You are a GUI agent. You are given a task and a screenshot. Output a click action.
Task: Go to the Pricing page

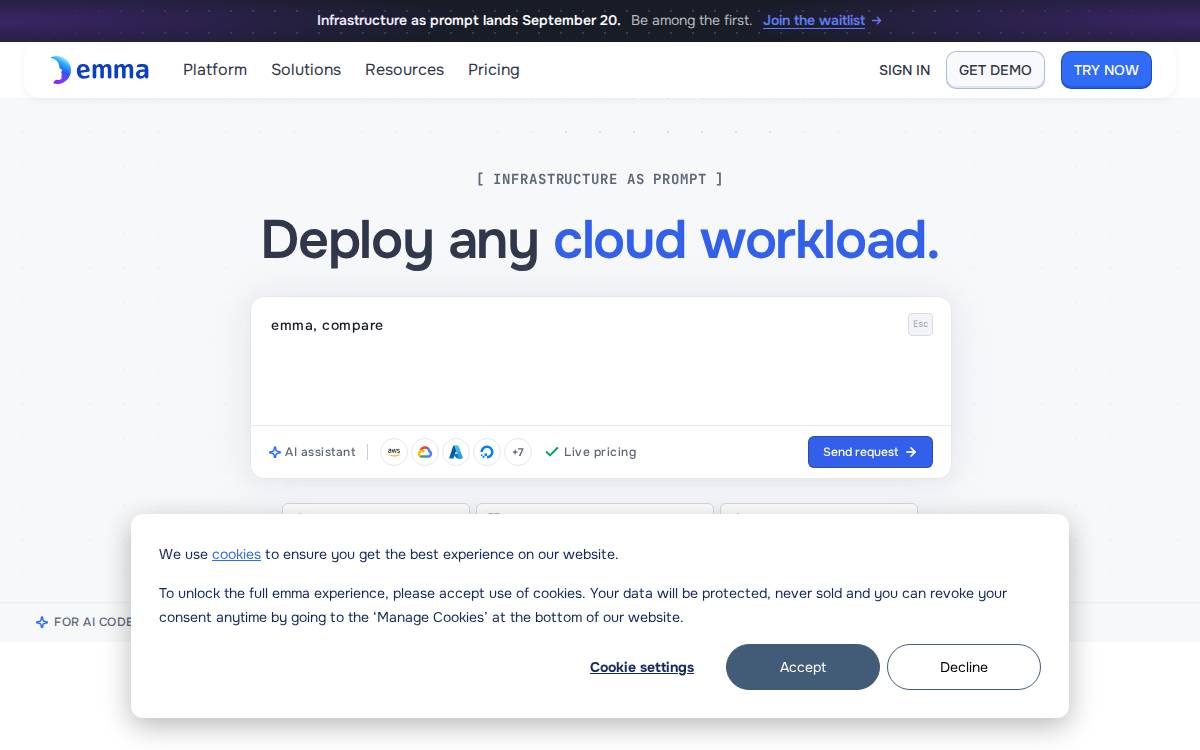tap(494, 70)
